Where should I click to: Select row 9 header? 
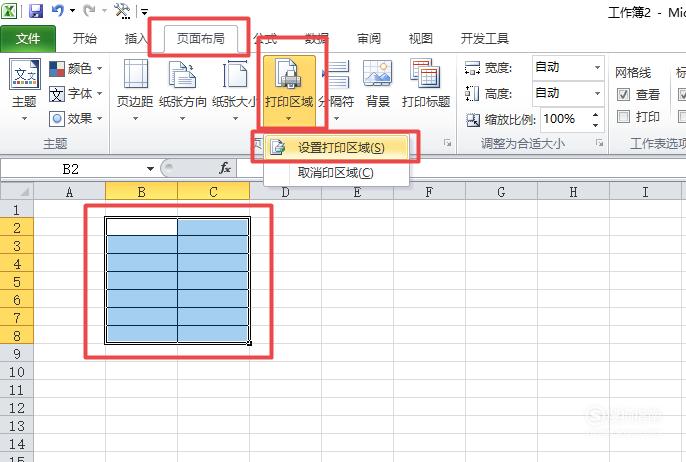click(17, 354)
